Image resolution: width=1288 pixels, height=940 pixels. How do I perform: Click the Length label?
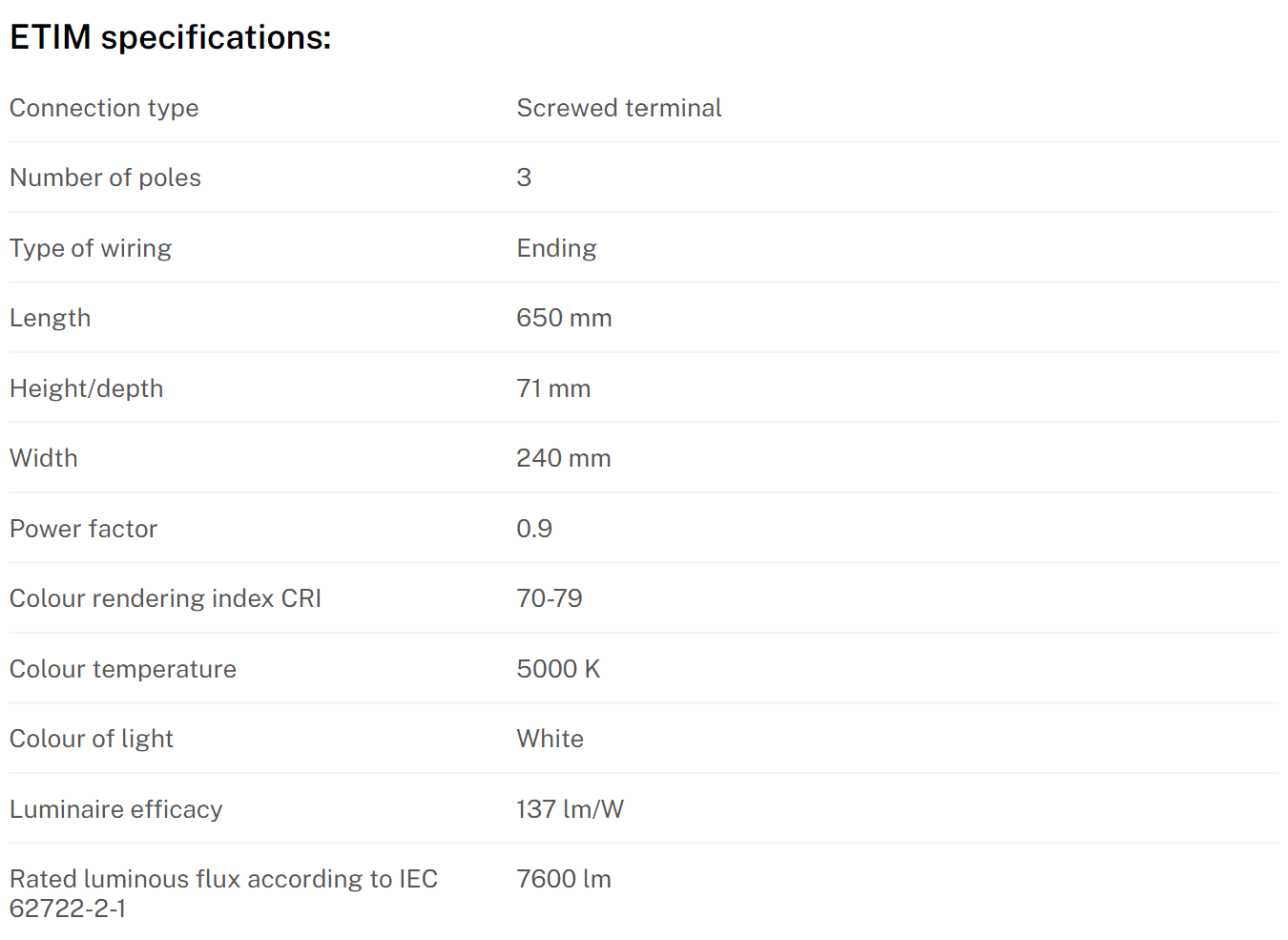coord(50,318)
